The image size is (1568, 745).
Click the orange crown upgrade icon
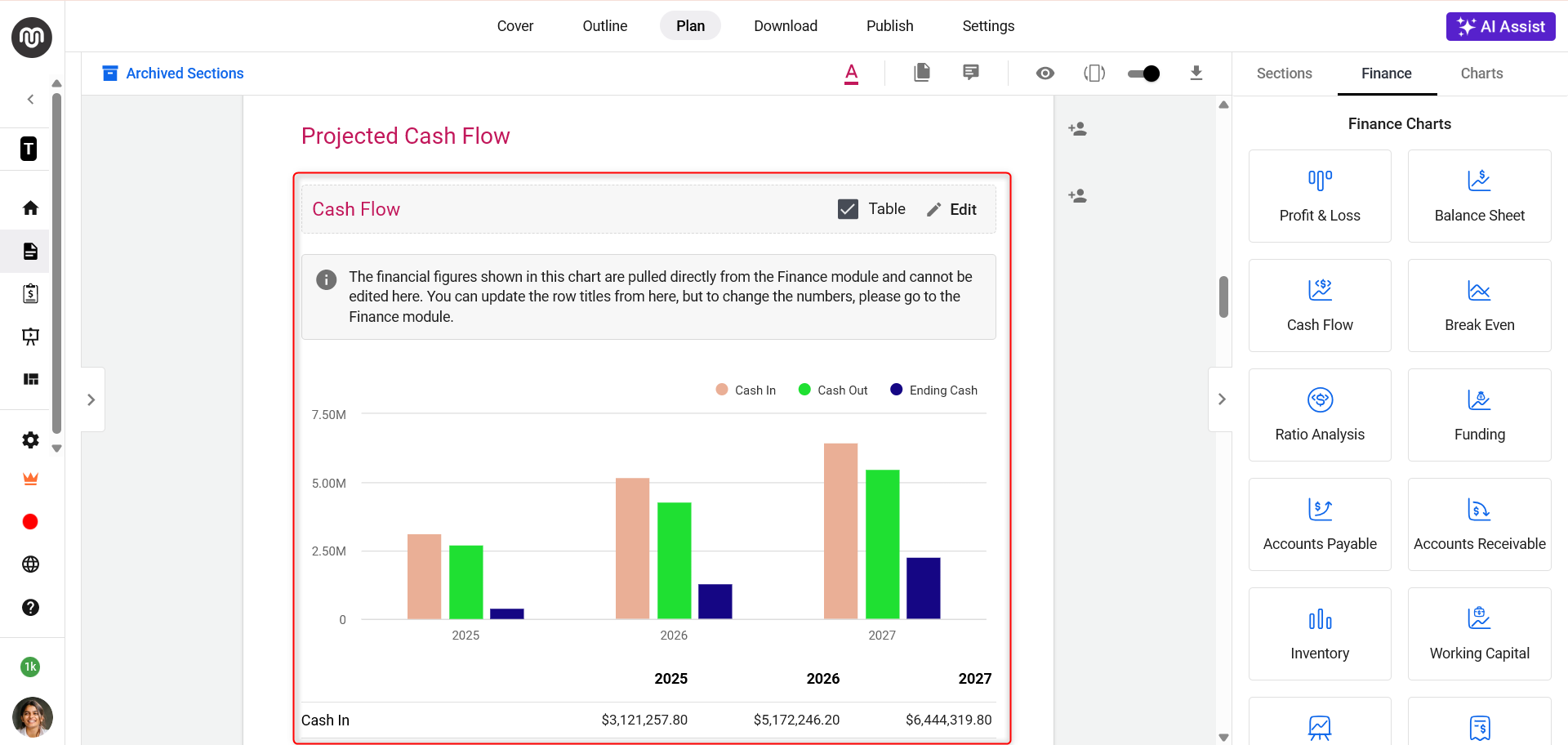click(x=30, y=480)
